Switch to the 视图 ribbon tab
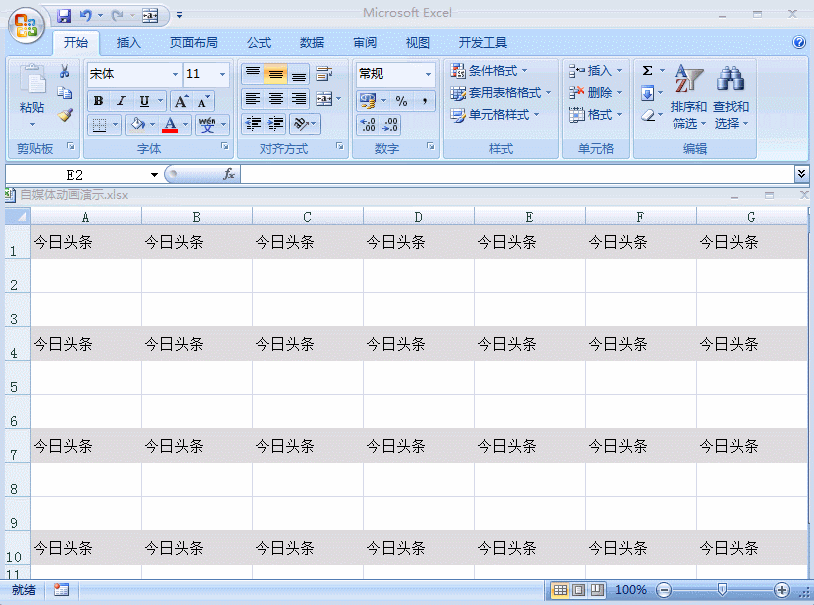This screenshot has width=814, height=605. point(417,43)
